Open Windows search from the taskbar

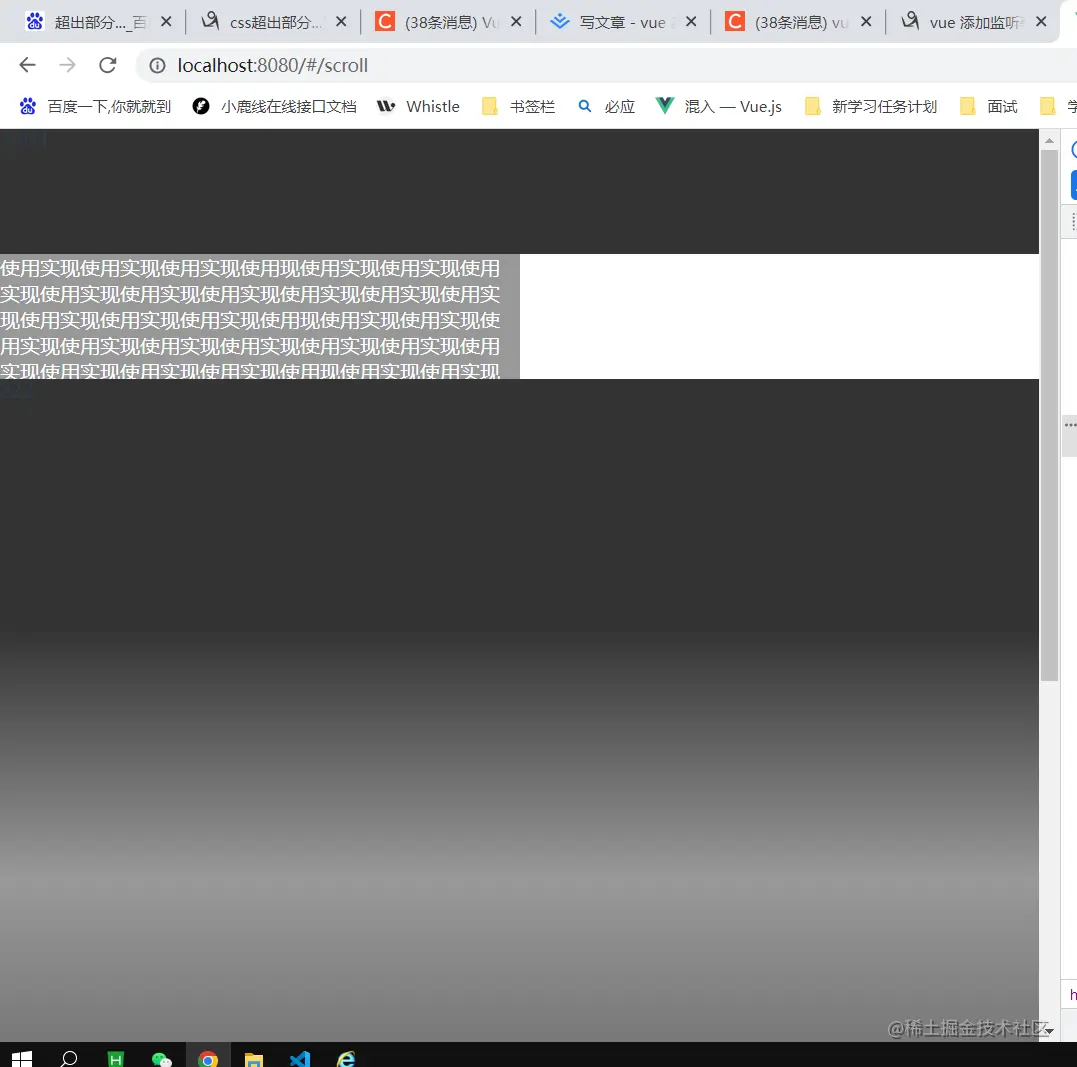69,1059
